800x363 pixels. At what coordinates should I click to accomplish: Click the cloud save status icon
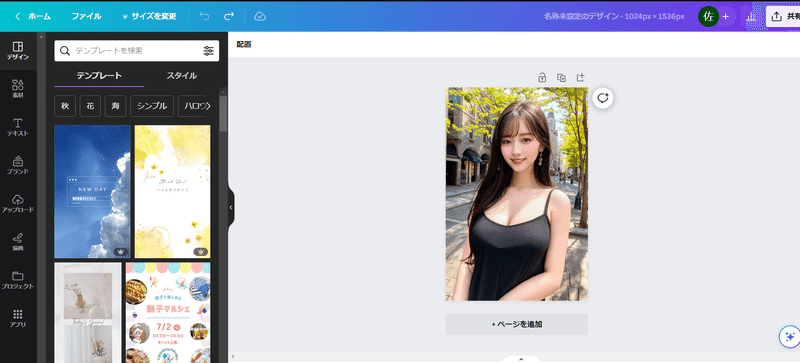(x=260, y=16)
